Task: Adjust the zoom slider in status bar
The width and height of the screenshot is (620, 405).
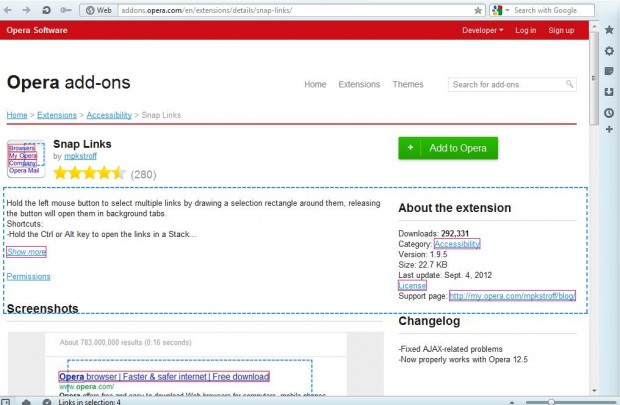Action: pos(550,402)
